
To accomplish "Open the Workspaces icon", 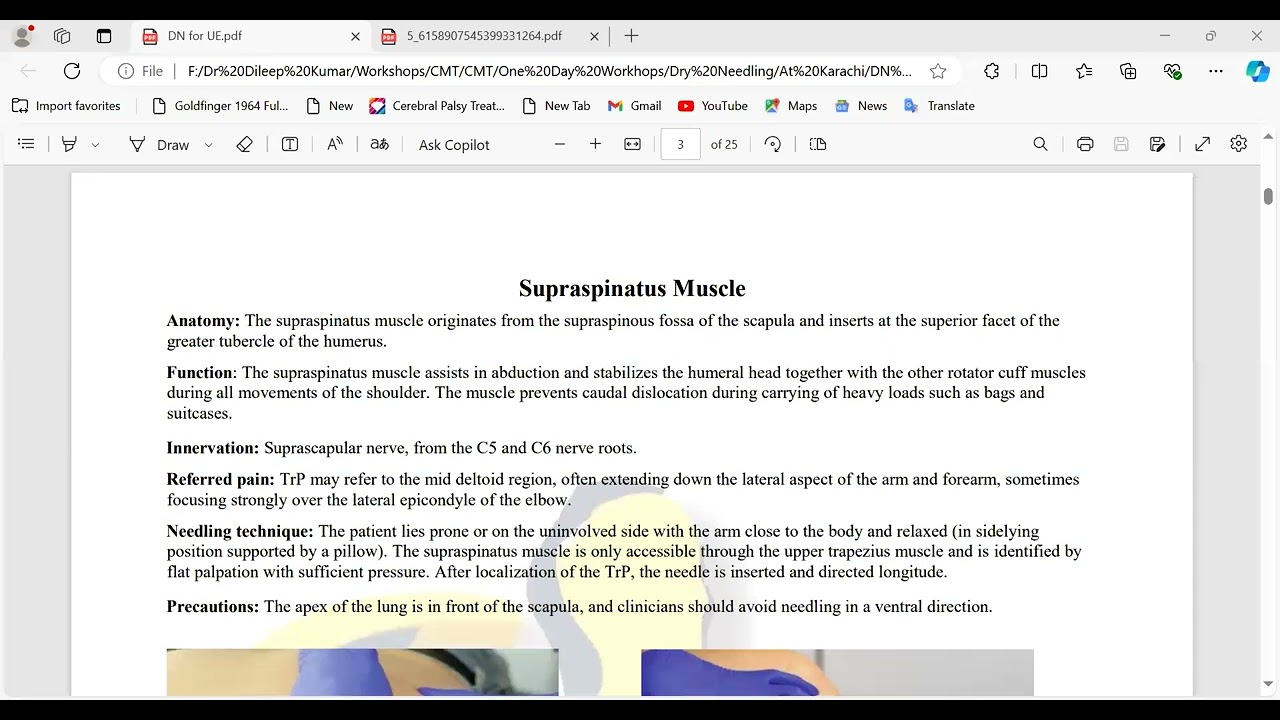I will tap(62, 36).
